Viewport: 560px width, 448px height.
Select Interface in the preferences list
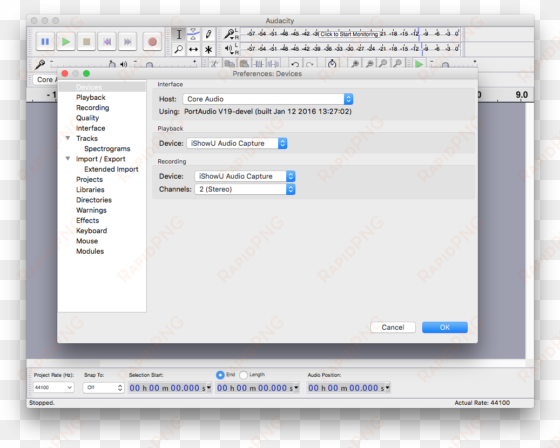(90, 128)
